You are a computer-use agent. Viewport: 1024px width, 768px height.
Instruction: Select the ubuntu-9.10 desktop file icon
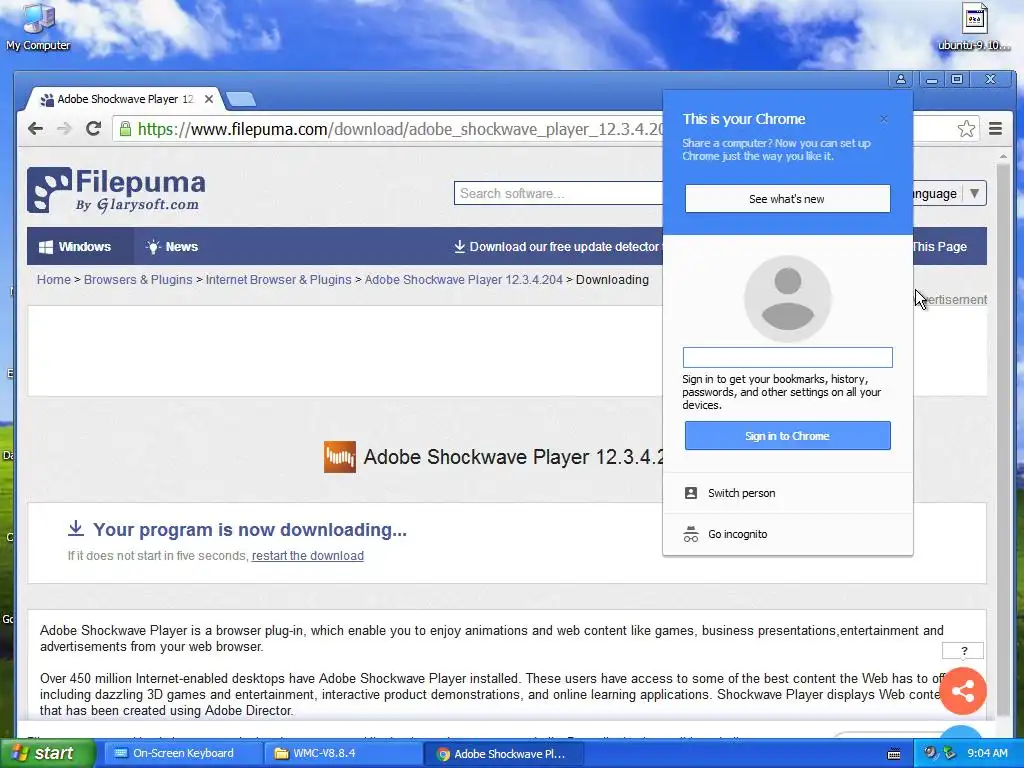tap(974, 26)
